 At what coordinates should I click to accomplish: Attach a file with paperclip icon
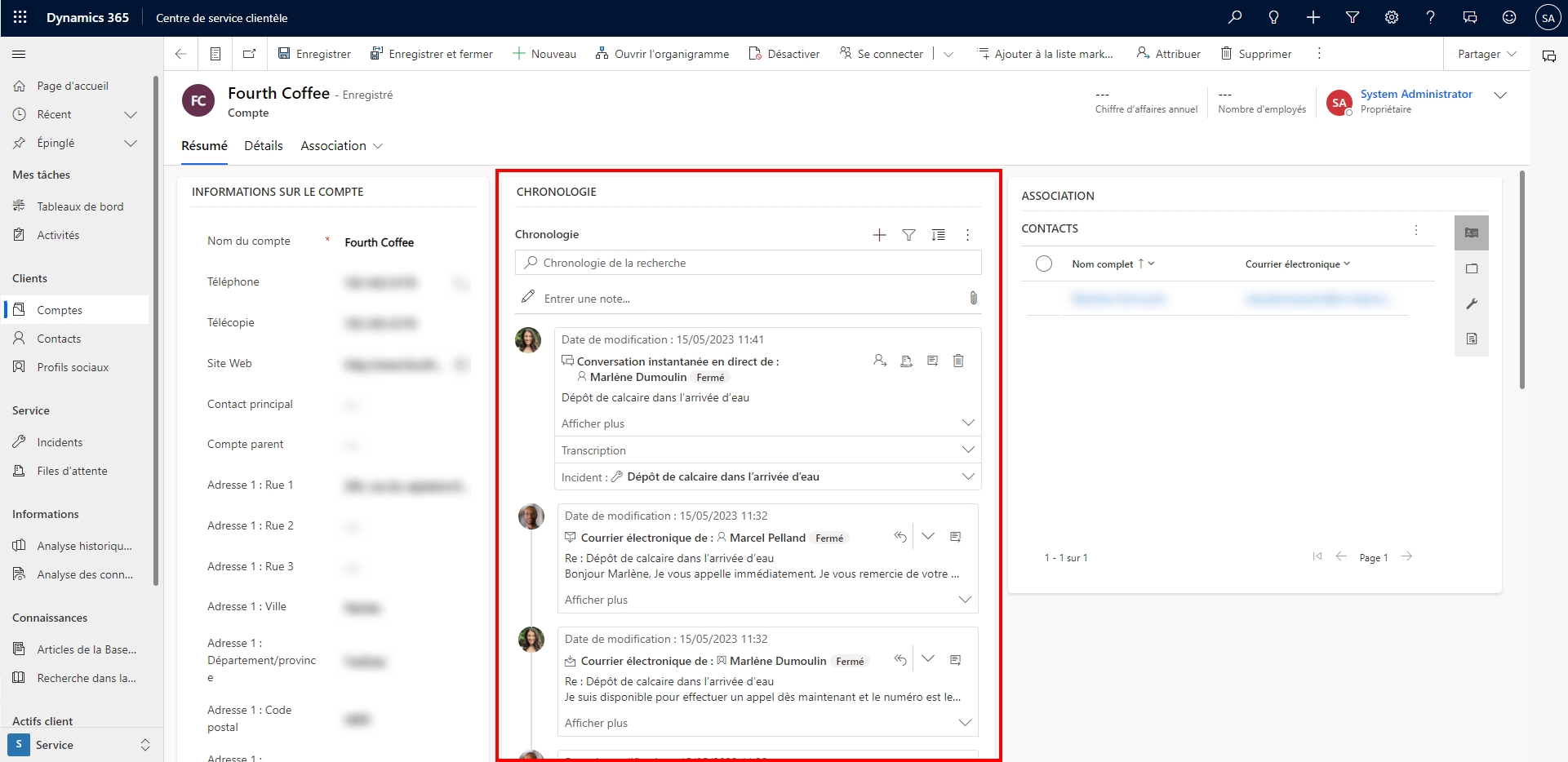(973, 298)
